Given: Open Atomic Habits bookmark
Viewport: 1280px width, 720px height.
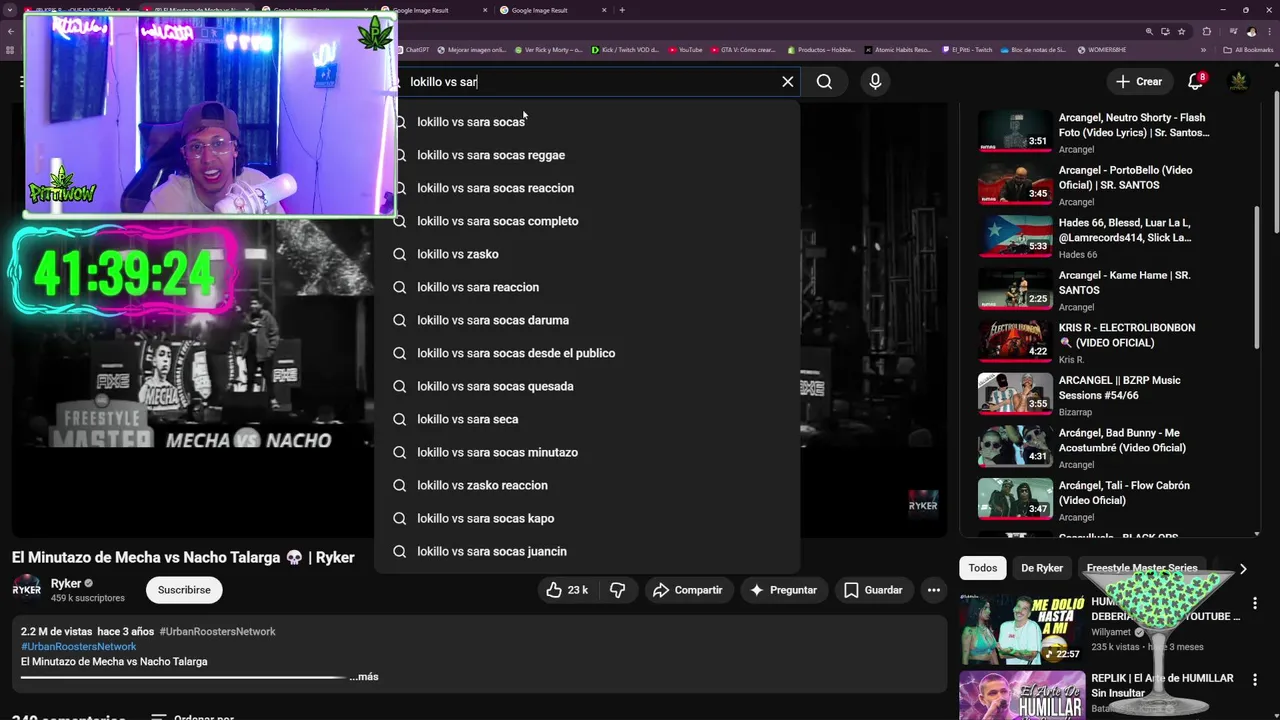Looking at the screenshot, I should (x=898, y=49).
